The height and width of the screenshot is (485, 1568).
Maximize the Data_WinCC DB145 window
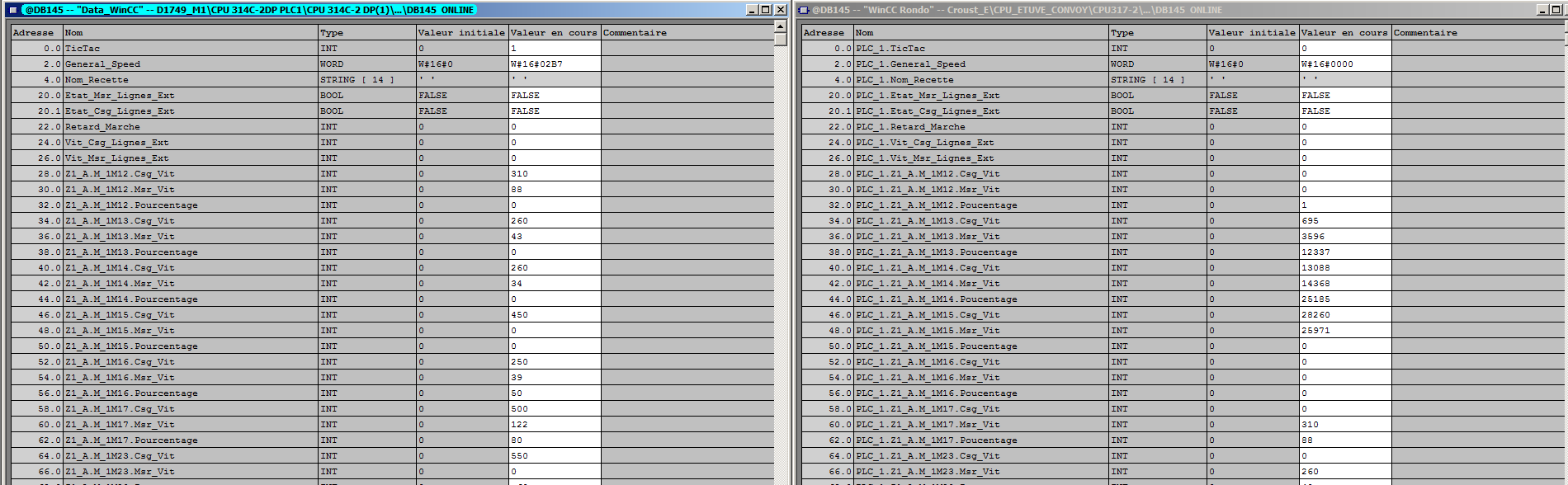pos(765,10)
